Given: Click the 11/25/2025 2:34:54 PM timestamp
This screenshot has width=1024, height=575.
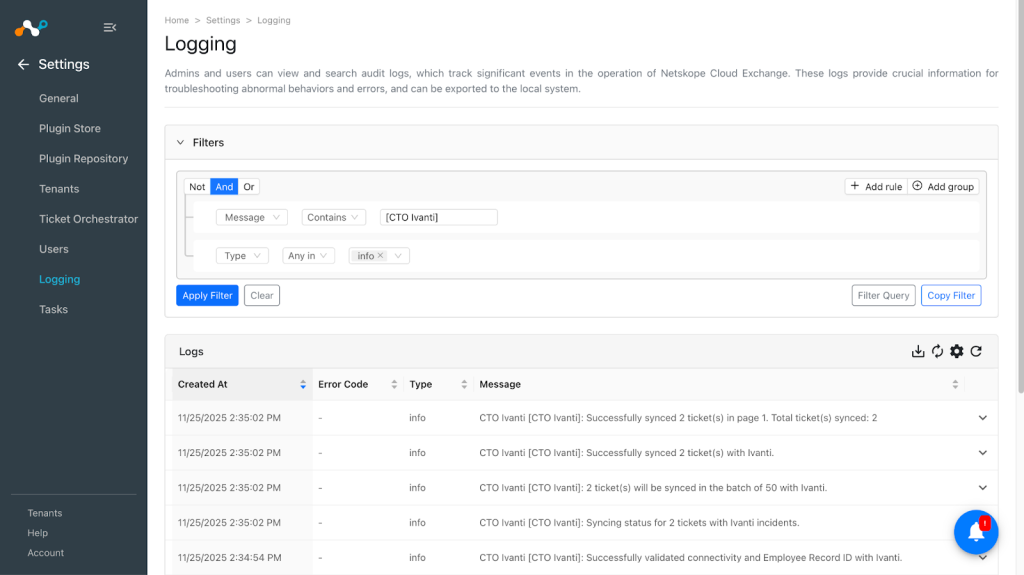Looking at the screenshot, I should [x=229, y=558].
